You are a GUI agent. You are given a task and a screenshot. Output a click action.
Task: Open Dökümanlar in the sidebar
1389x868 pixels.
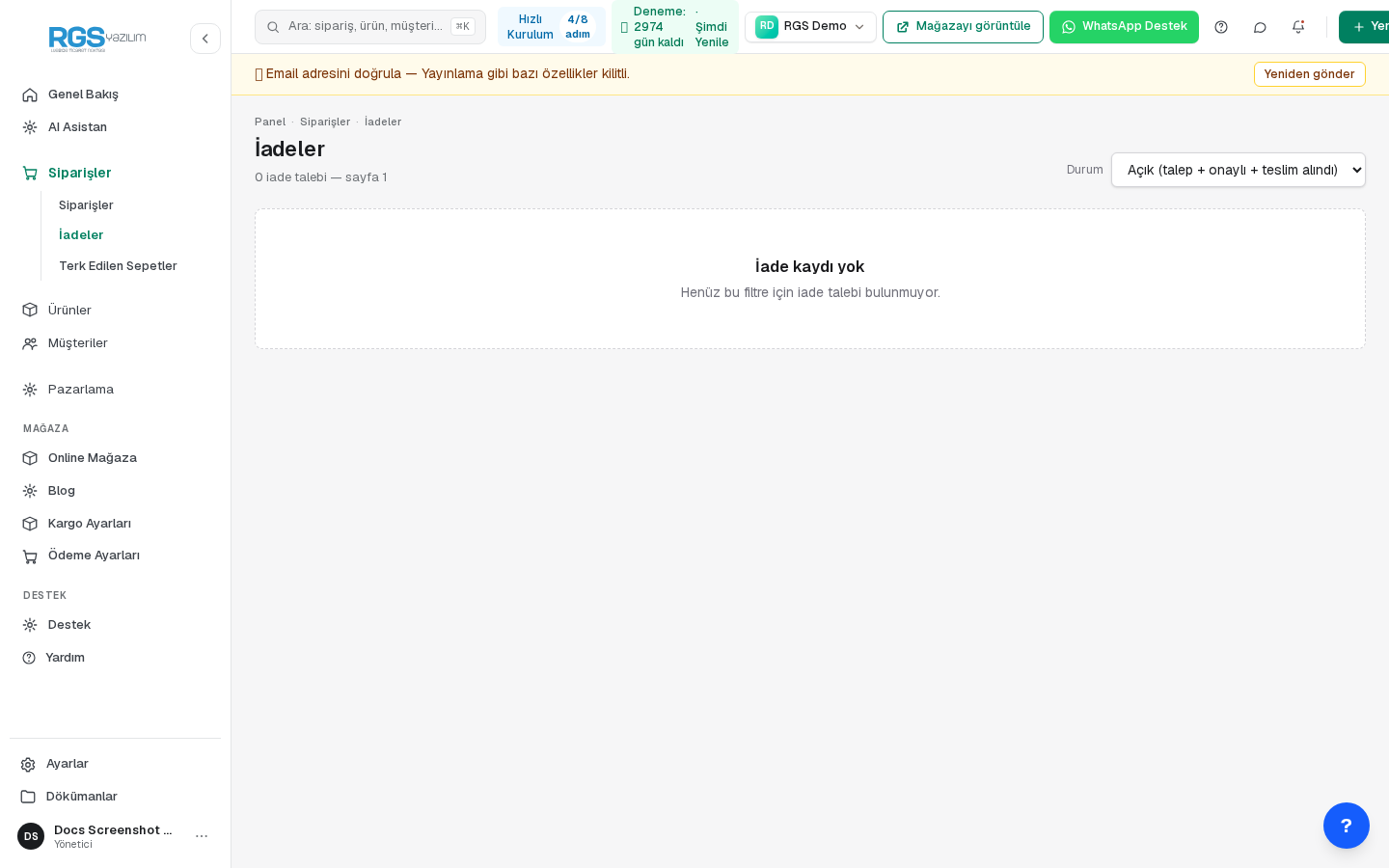click(x=116, y=797)
